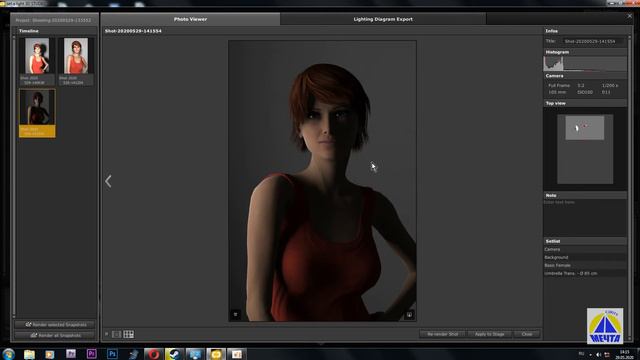Image resolution: width=640 pixels, height=360 pixels.
Task: Open the yellow taskbar application icon
Action: (216, 354)
